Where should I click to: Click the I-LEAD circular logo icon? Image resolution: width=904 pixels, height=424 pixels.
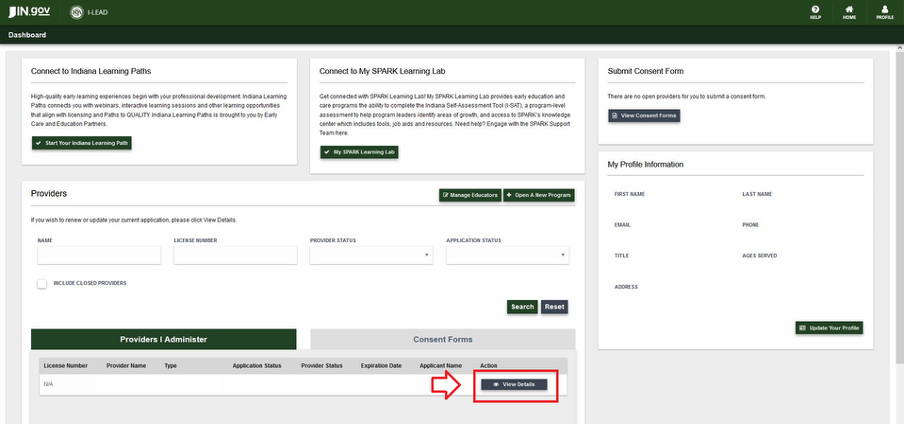point(78,12)
